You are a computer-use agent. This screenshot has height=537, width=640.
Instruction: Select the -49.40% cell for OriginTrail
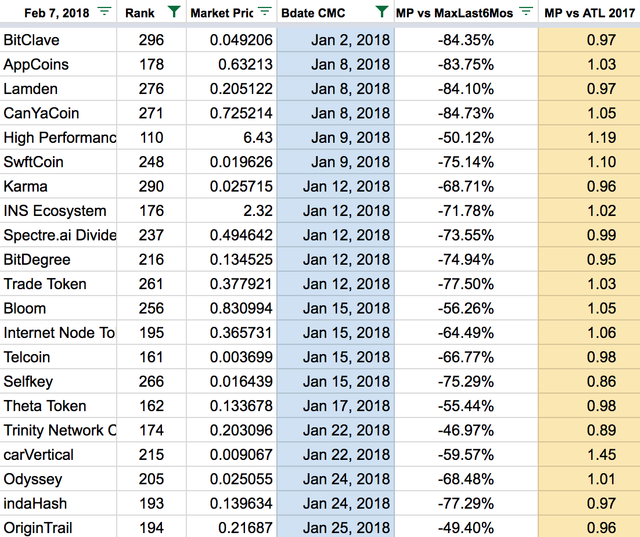pos(466,527)
